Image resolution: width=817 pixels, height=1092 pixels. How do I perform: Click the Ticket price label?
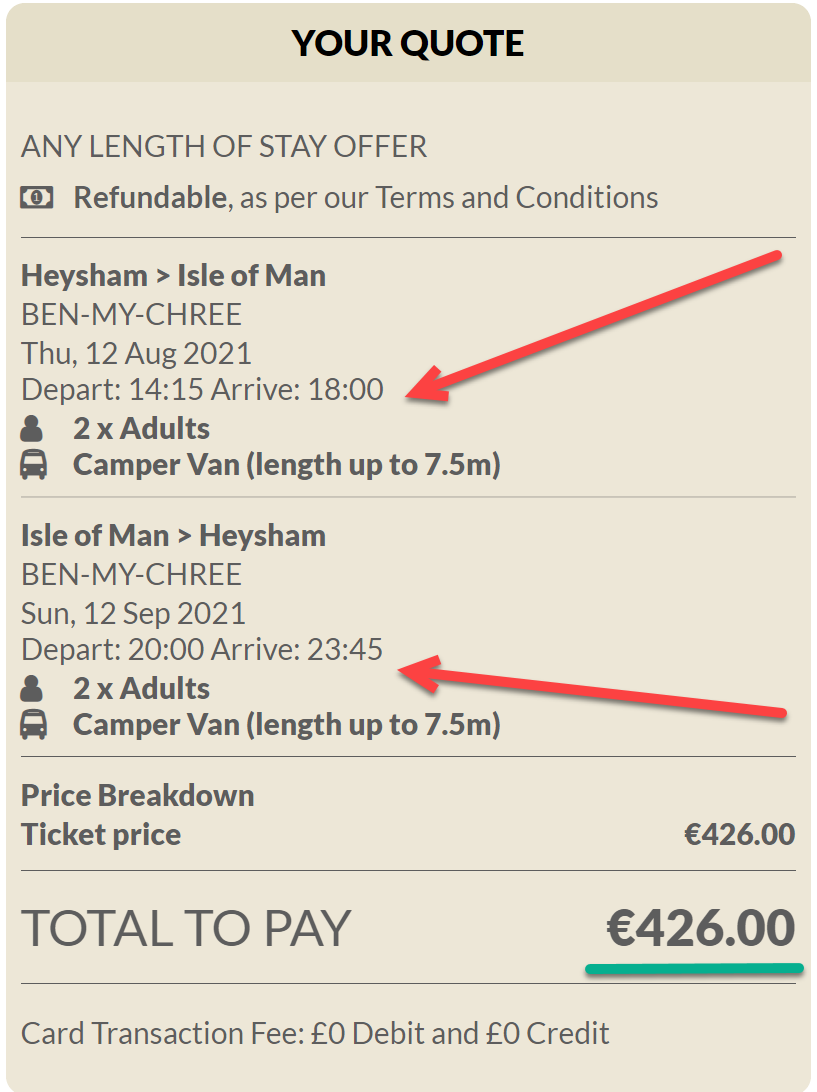[101, 834]
